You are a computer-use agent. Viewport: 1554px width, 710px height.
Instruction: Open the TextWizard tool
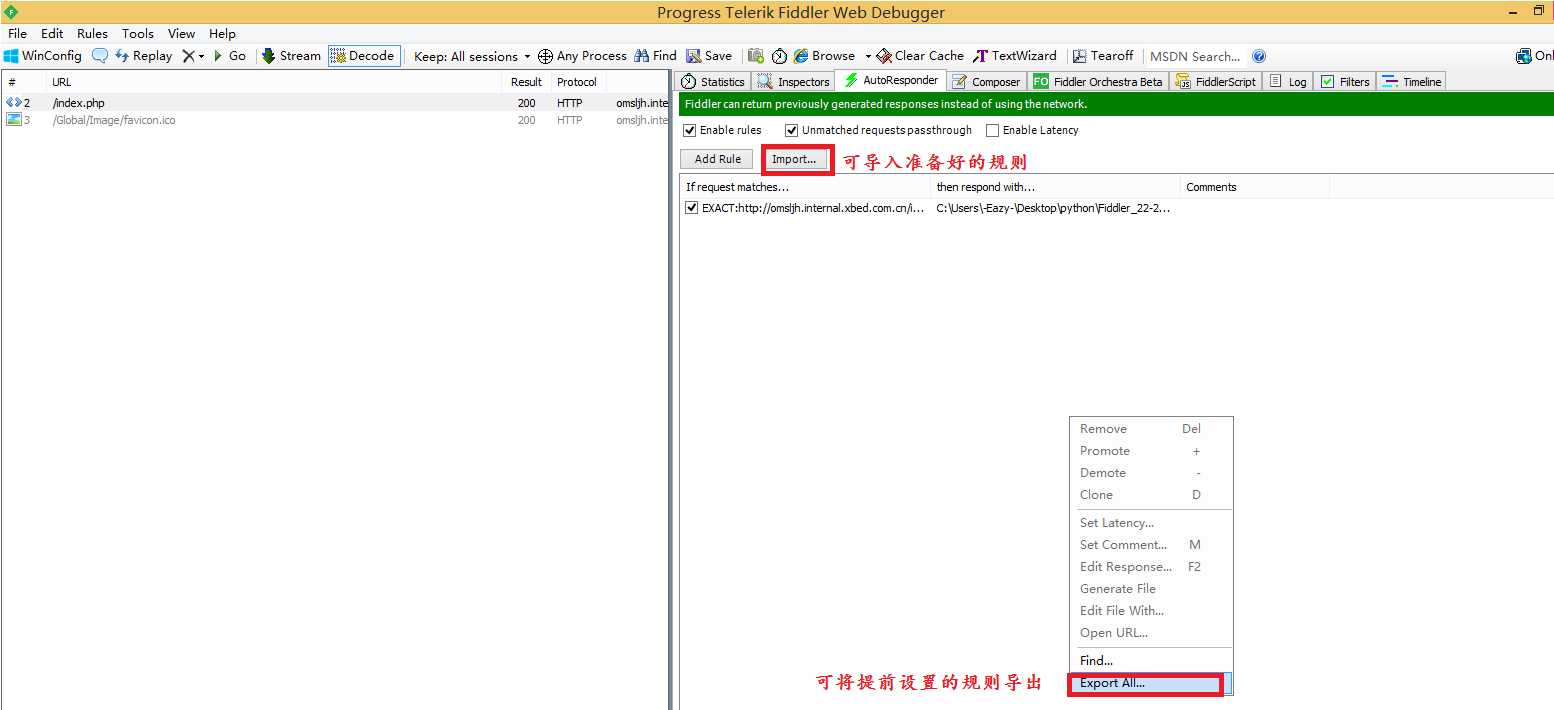click(1015, 56)
